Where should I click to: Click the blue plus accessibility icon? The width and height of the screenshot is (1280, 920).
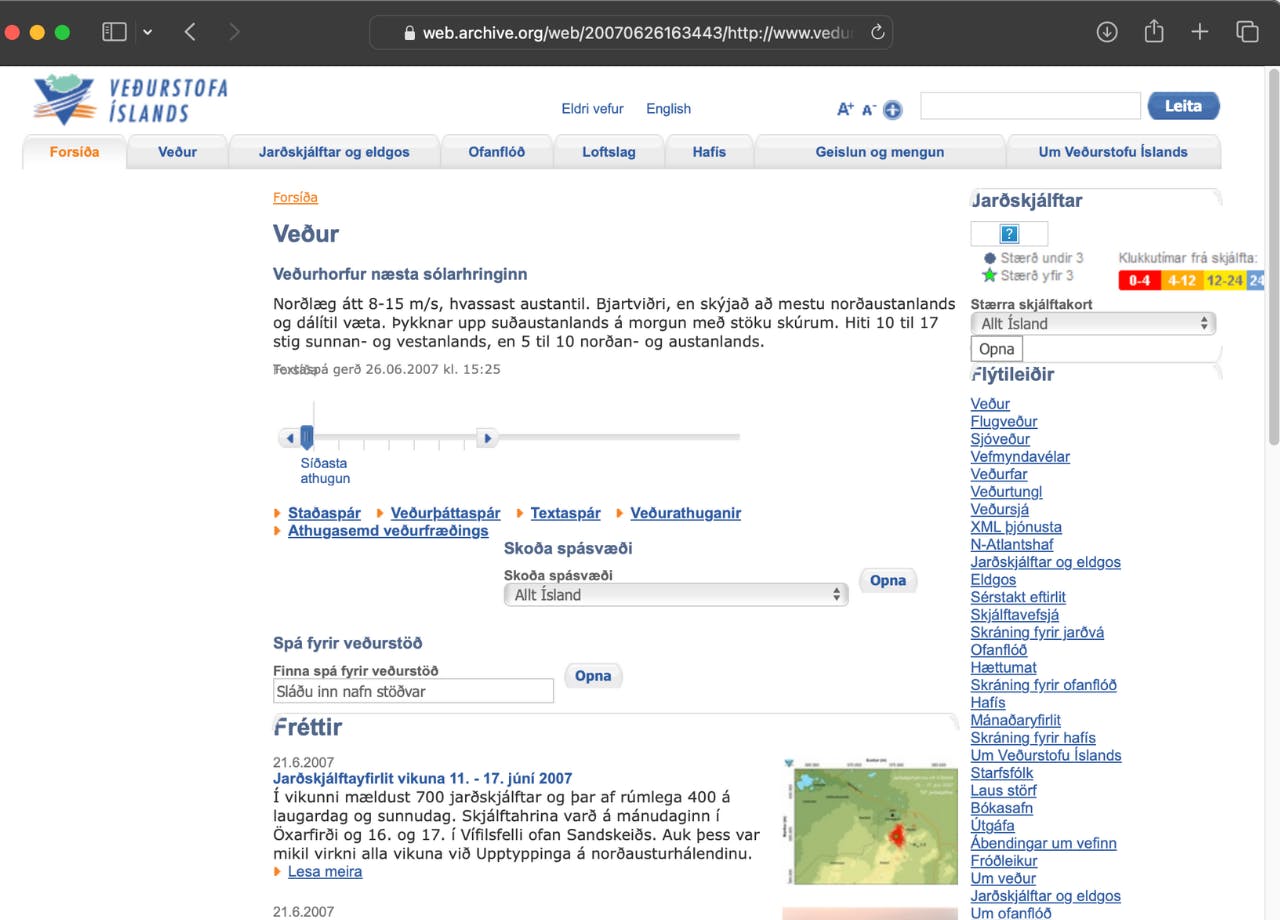pos(893,110)
